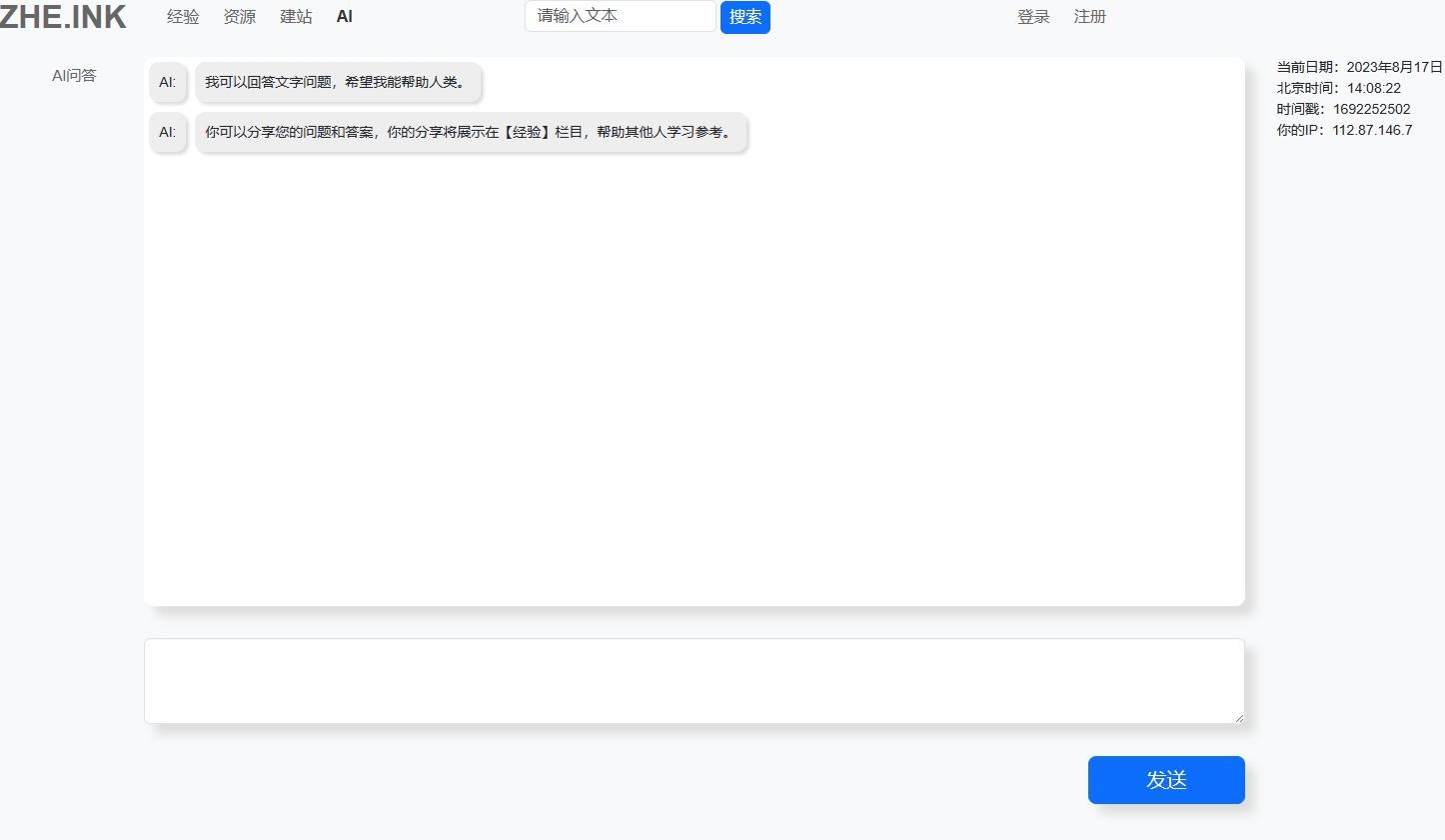Click the second AI: label bubble
This screenshot has width=1445, height=840.
168,132
